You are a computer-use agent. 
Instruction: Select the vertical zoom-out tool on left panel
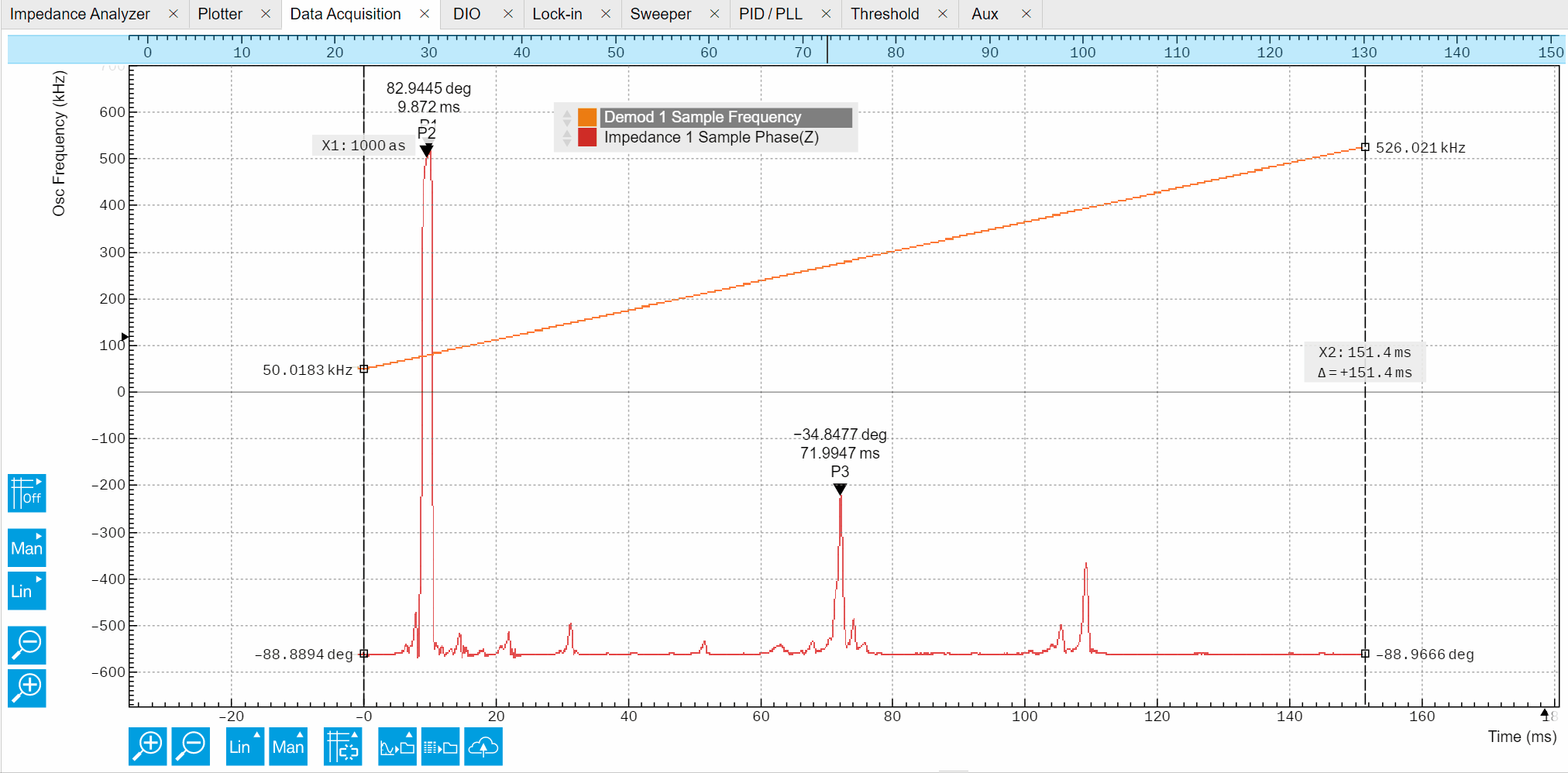26,645
